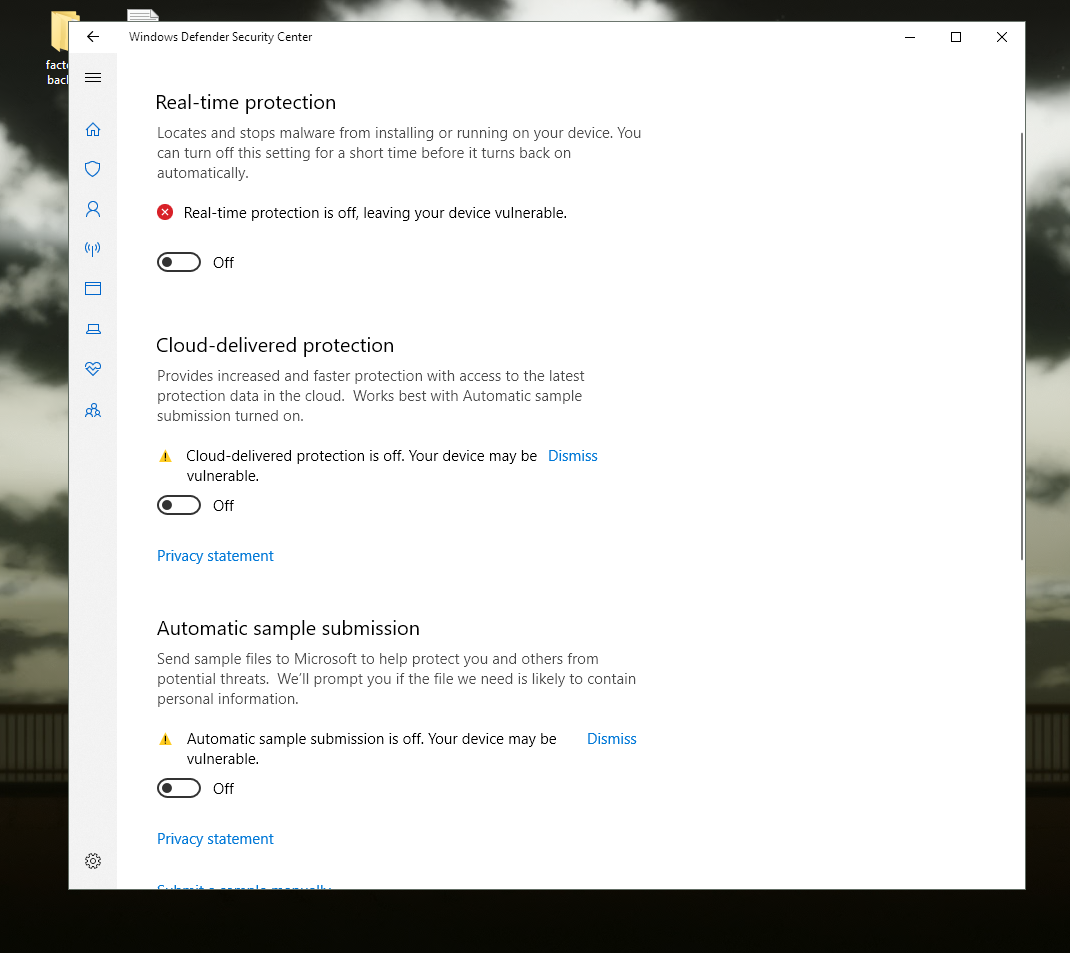Open the hamburger navigation menu

click(93, 78)
